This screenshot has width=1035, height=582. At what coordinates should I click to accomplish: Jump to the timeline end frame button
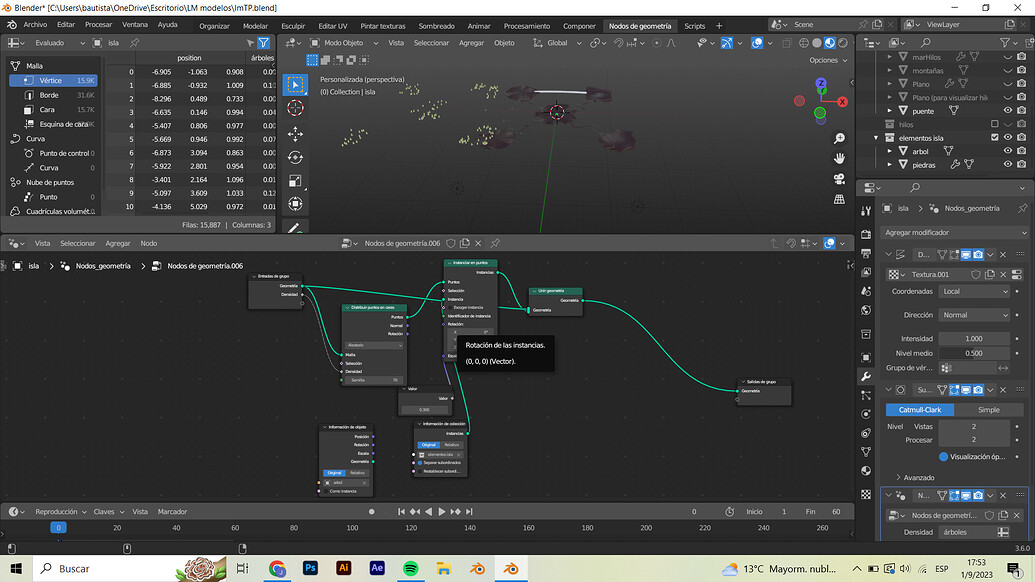(x=469, y=511)
